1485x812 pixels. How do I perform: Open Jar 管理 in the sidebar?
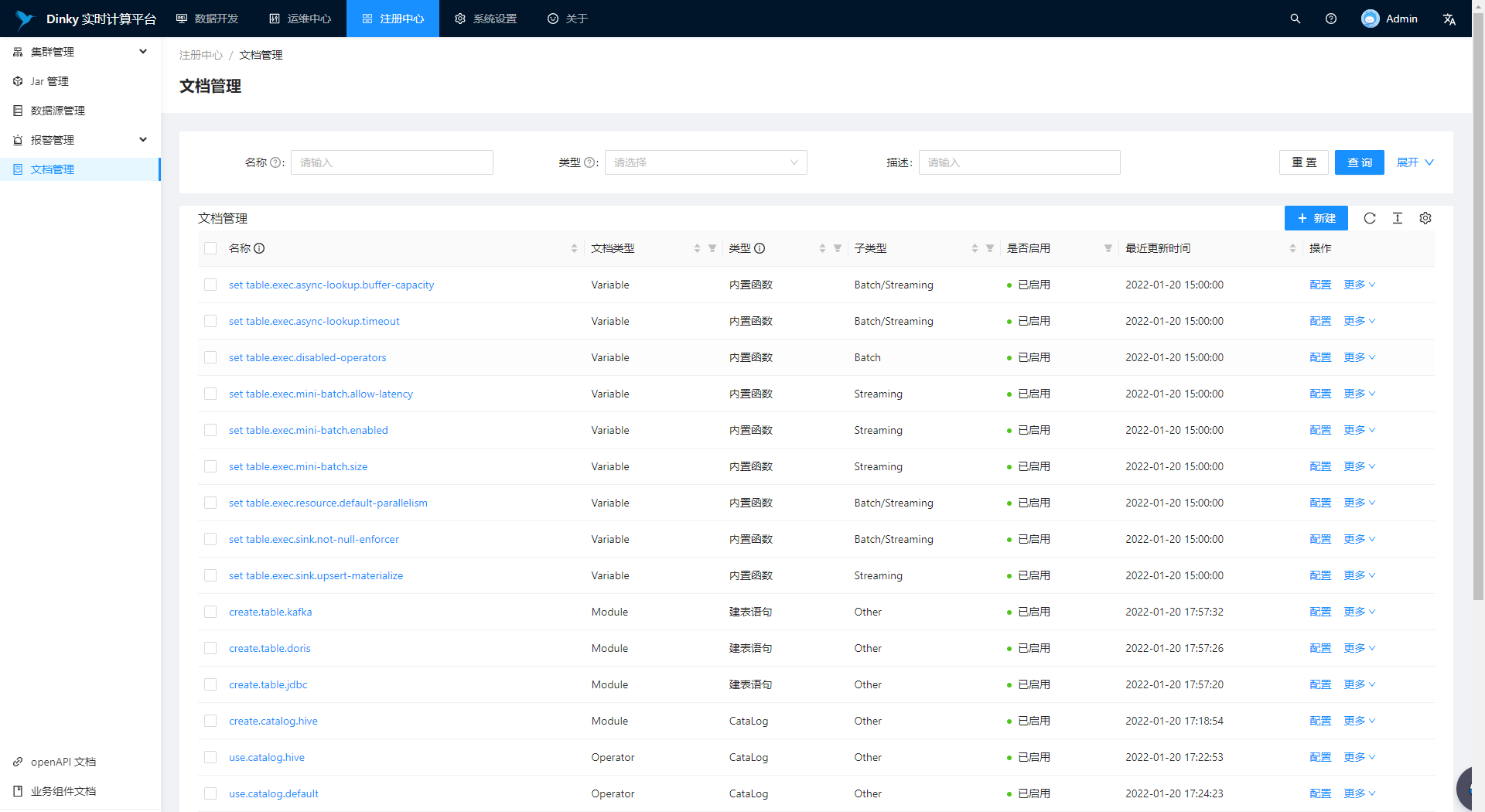point(80,81)
